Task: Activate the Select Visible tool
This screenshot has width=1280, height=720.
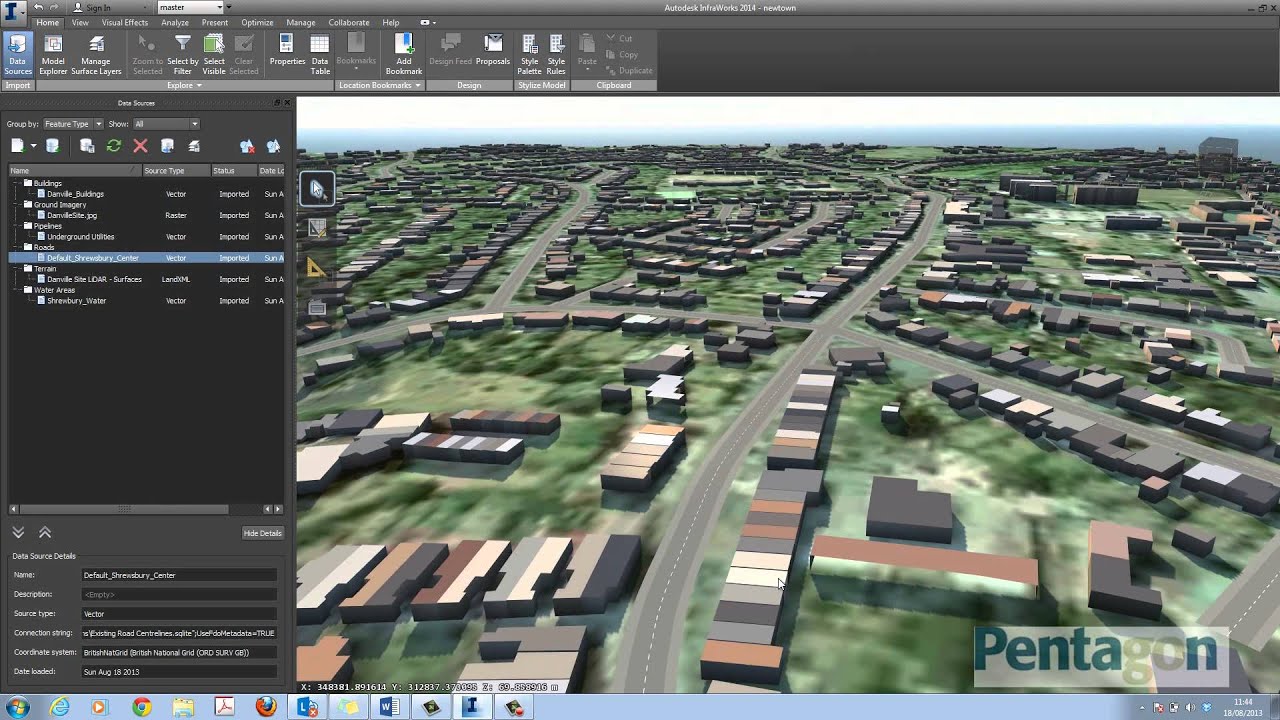Action: click(214, 55)
